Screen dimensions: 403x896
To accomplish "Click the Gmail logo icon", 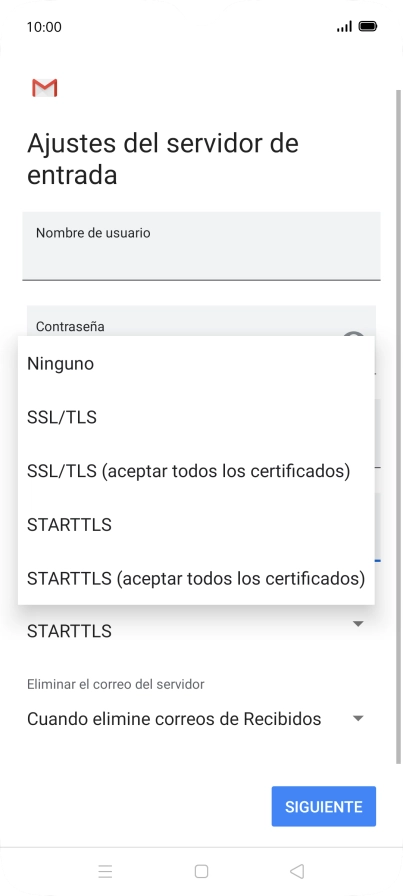I will click(x=45, y=88).
